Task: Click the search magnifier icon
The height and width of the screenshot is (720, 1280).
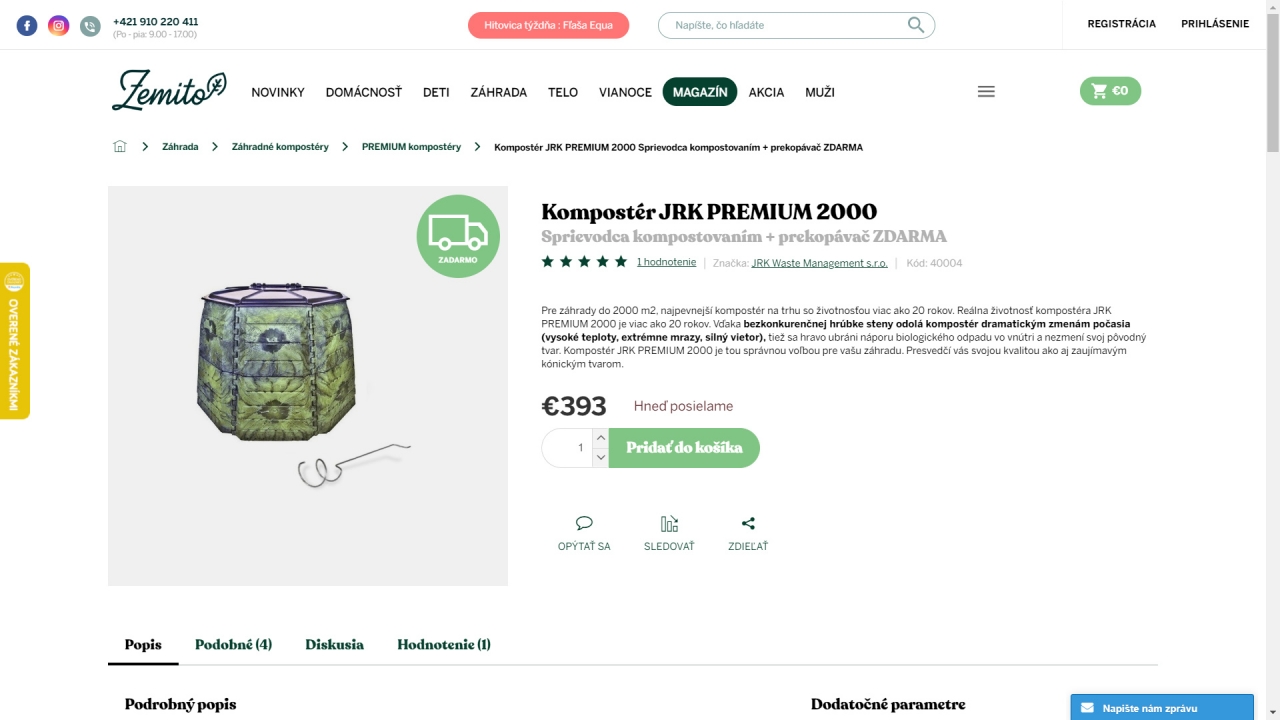Action: pyautogui.click(x=916, y=25)
